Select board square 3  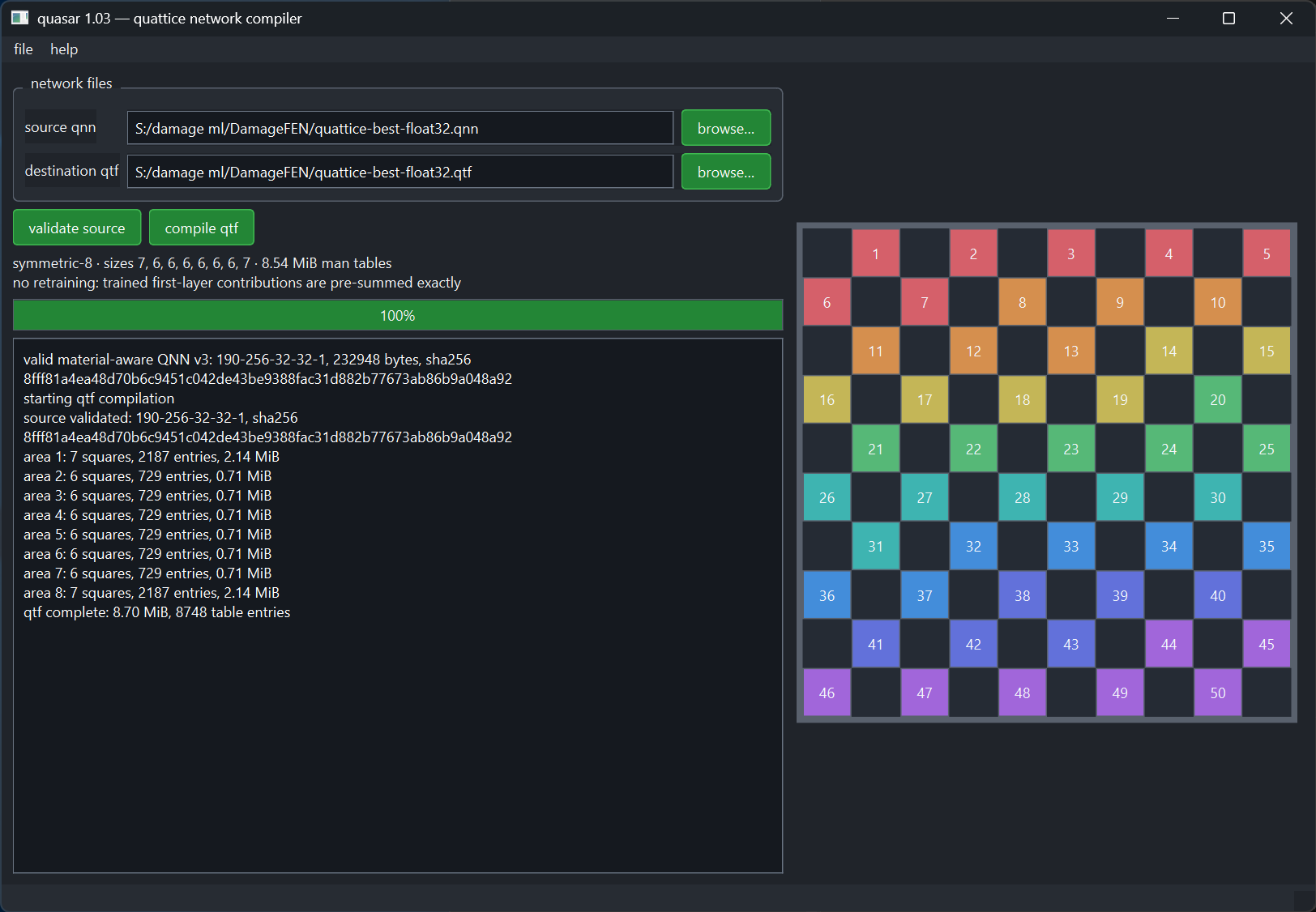(1071, 254)
